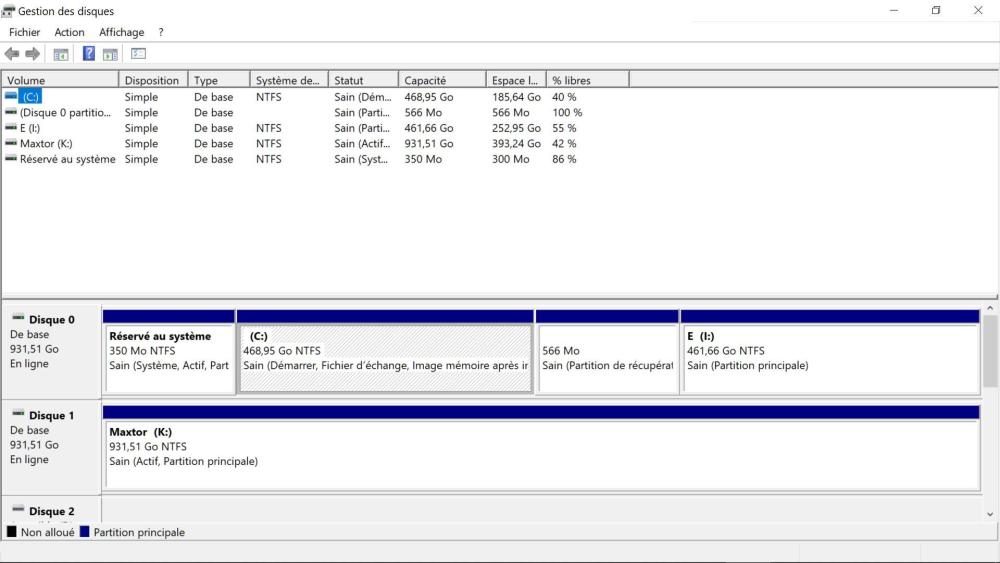Screen dimensions: 1000x563
Task: Toggle the console tree show/hide icon
Action: coord(61,55)
